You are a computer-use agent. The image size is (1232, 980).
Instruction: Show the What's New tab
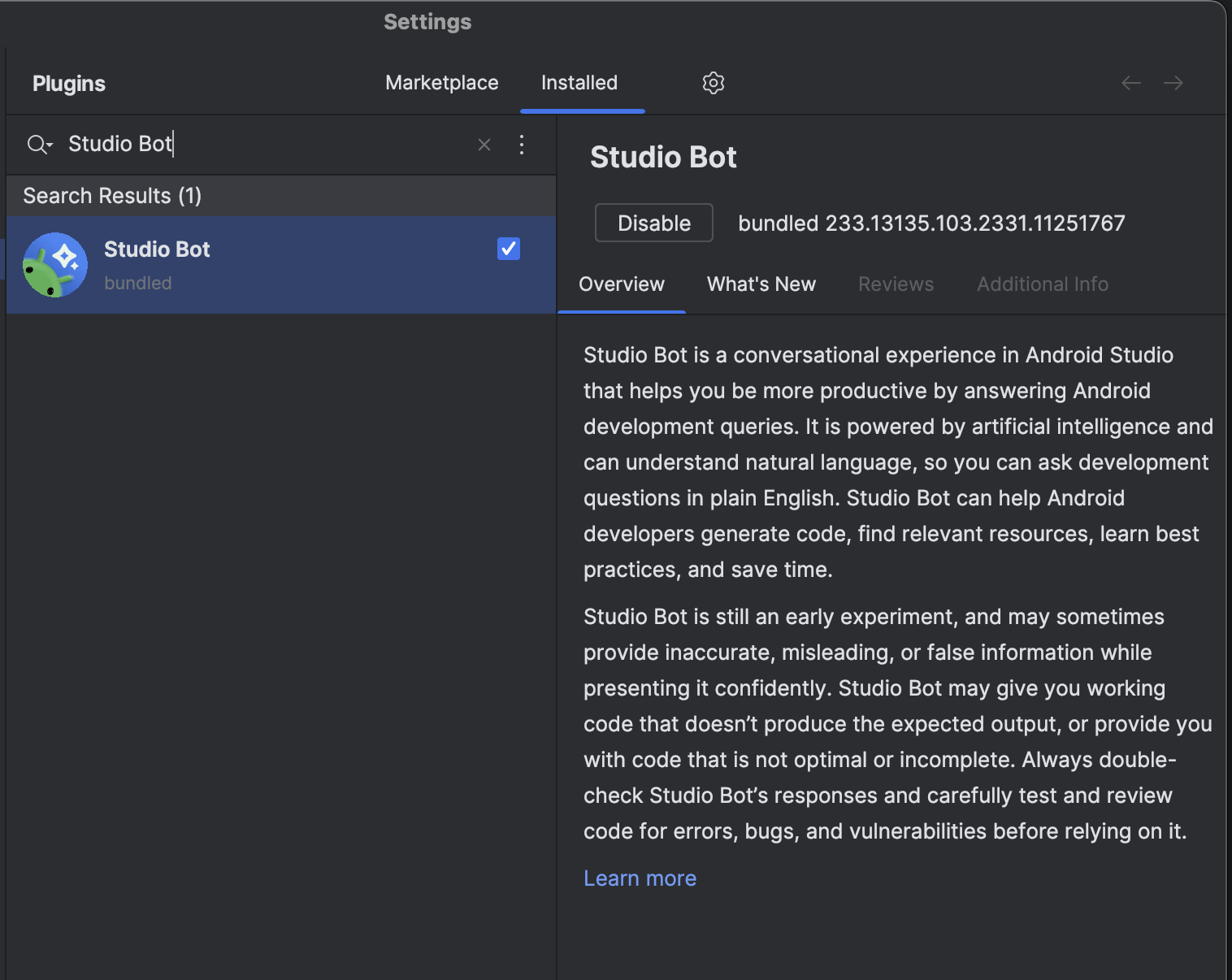coord(761,284)
